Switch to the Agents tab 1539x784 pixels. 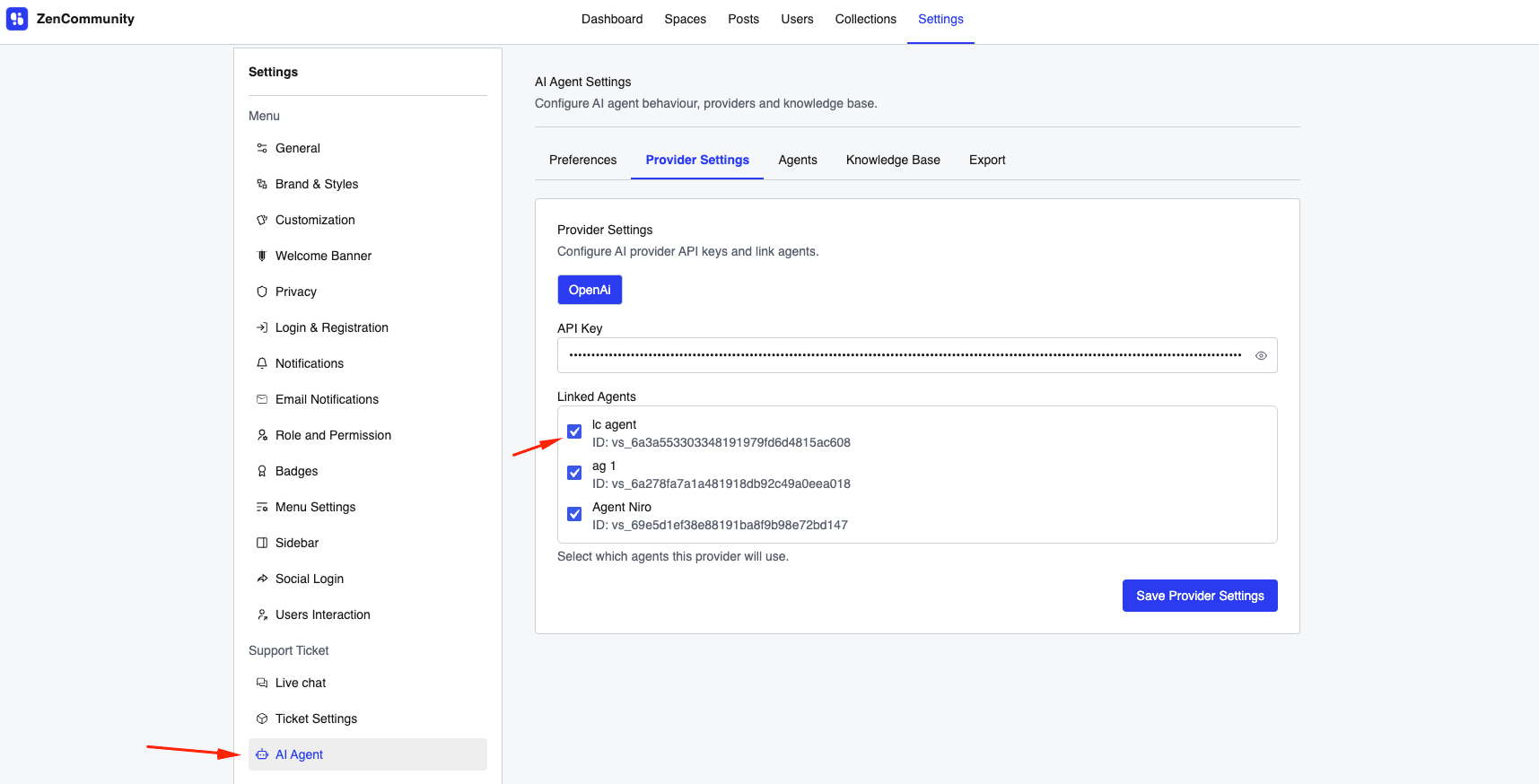click(798, 160)
